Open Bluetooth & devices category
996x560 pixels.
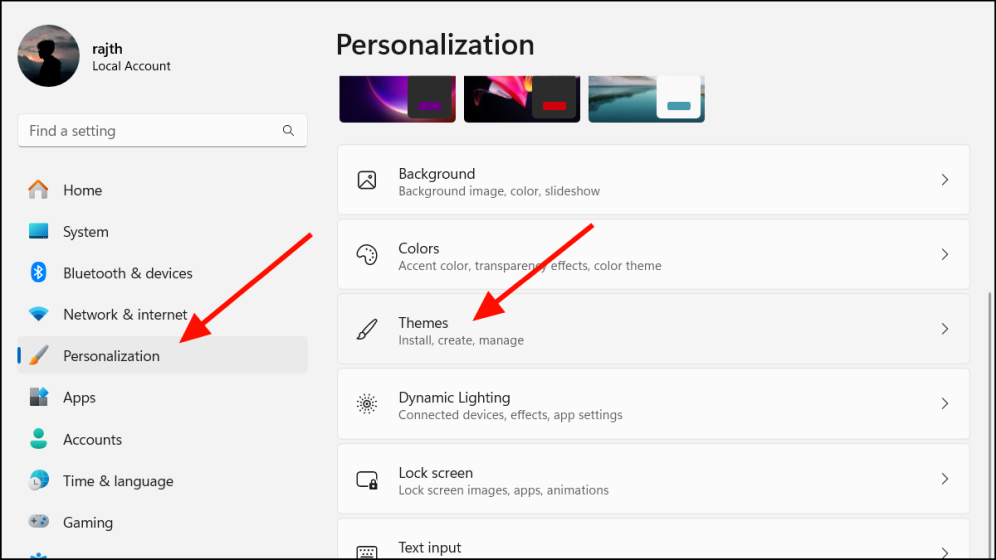tap(163, 273)
